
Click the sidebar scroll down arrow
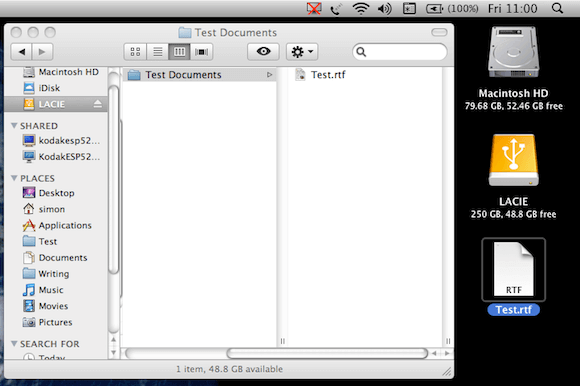(x=114, y=353)
